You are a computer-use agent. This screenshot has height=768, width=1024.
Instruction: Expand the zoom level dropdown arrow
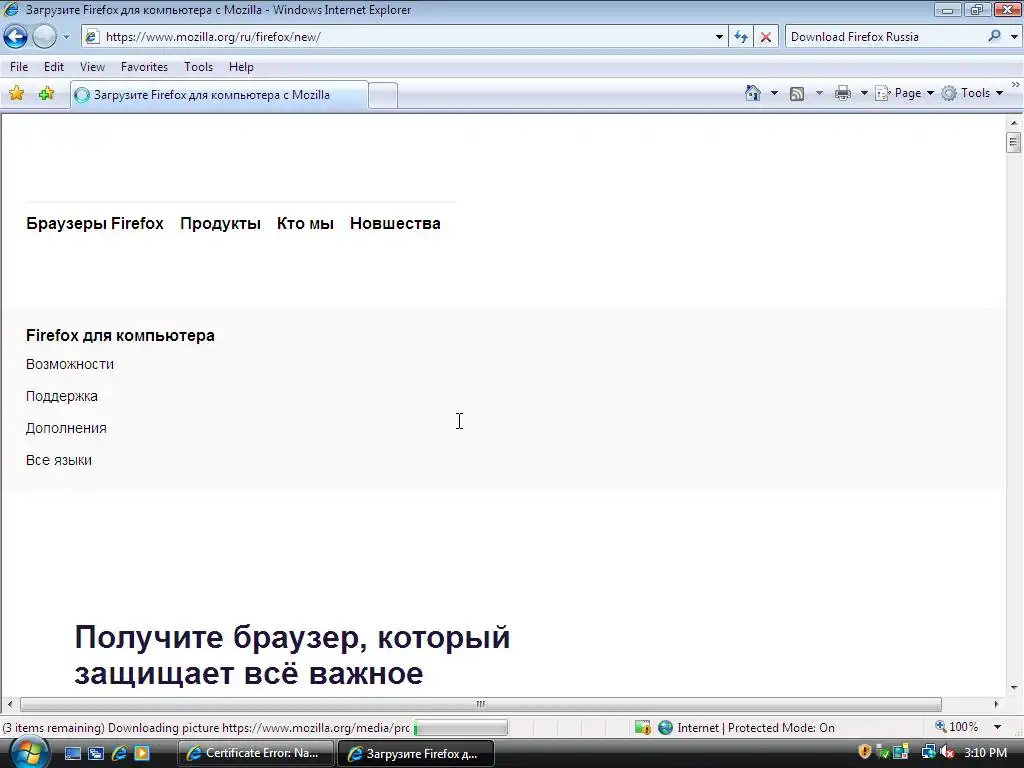pos(997,728)
